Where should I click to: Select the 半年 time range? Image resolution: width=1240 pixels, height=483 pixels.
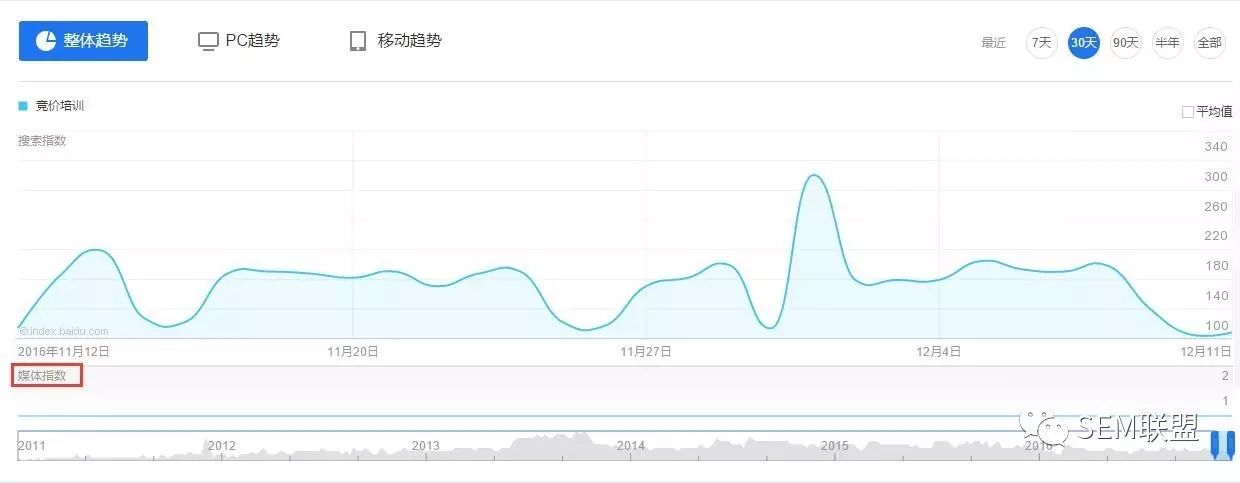point(1167,43)
